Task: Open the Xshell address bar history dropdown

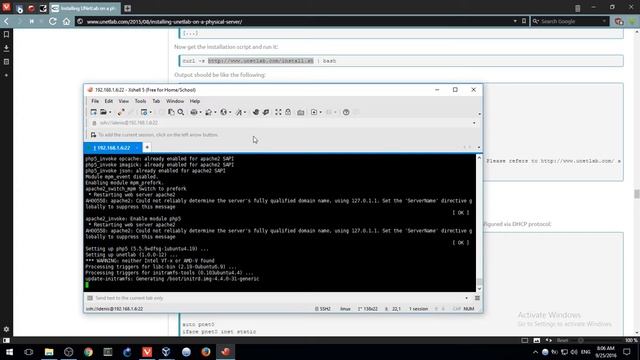Action: coord(474,123)
